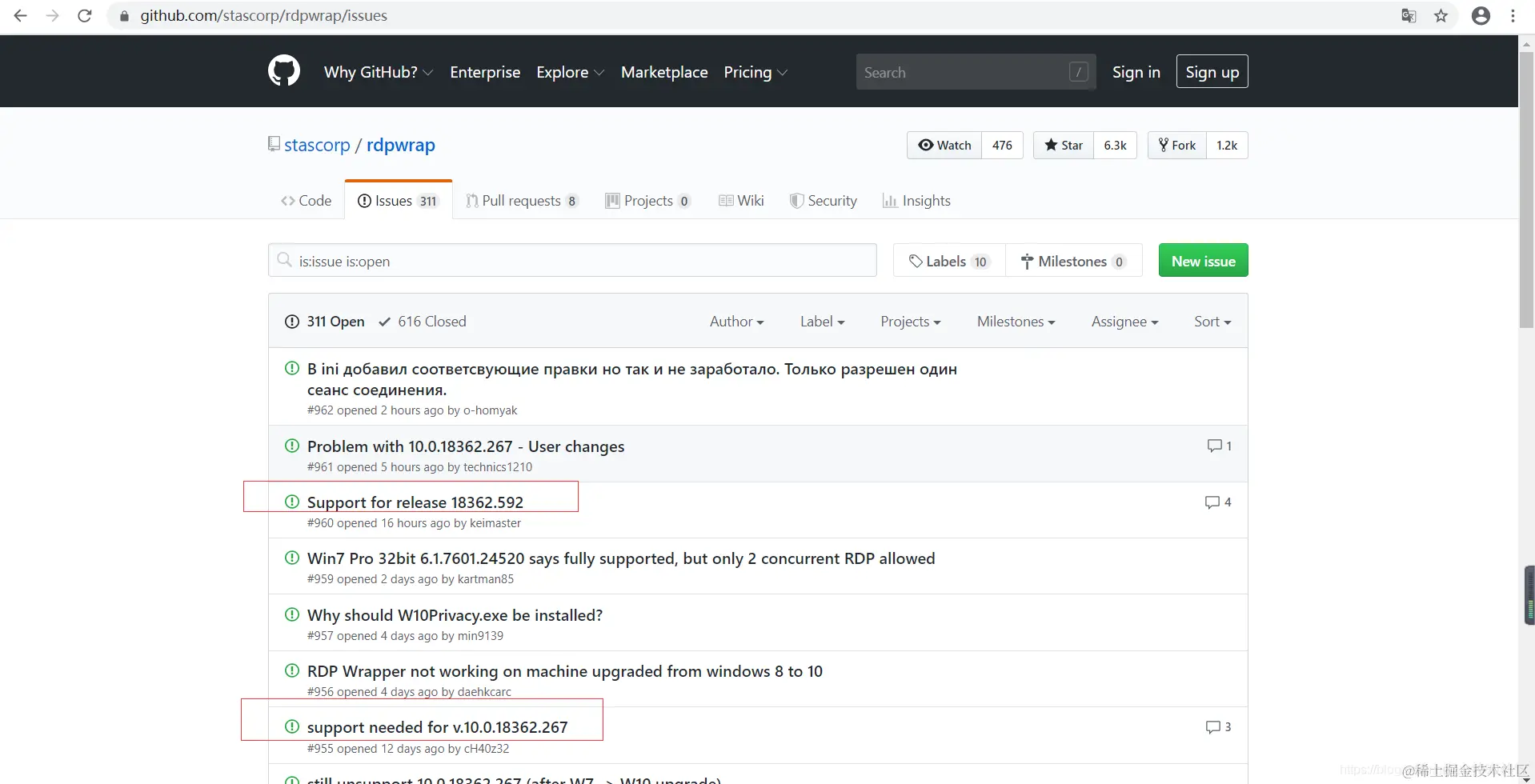Reload the page with refresh icon
Screen dimensions: 1535x784
pos(85,15)
